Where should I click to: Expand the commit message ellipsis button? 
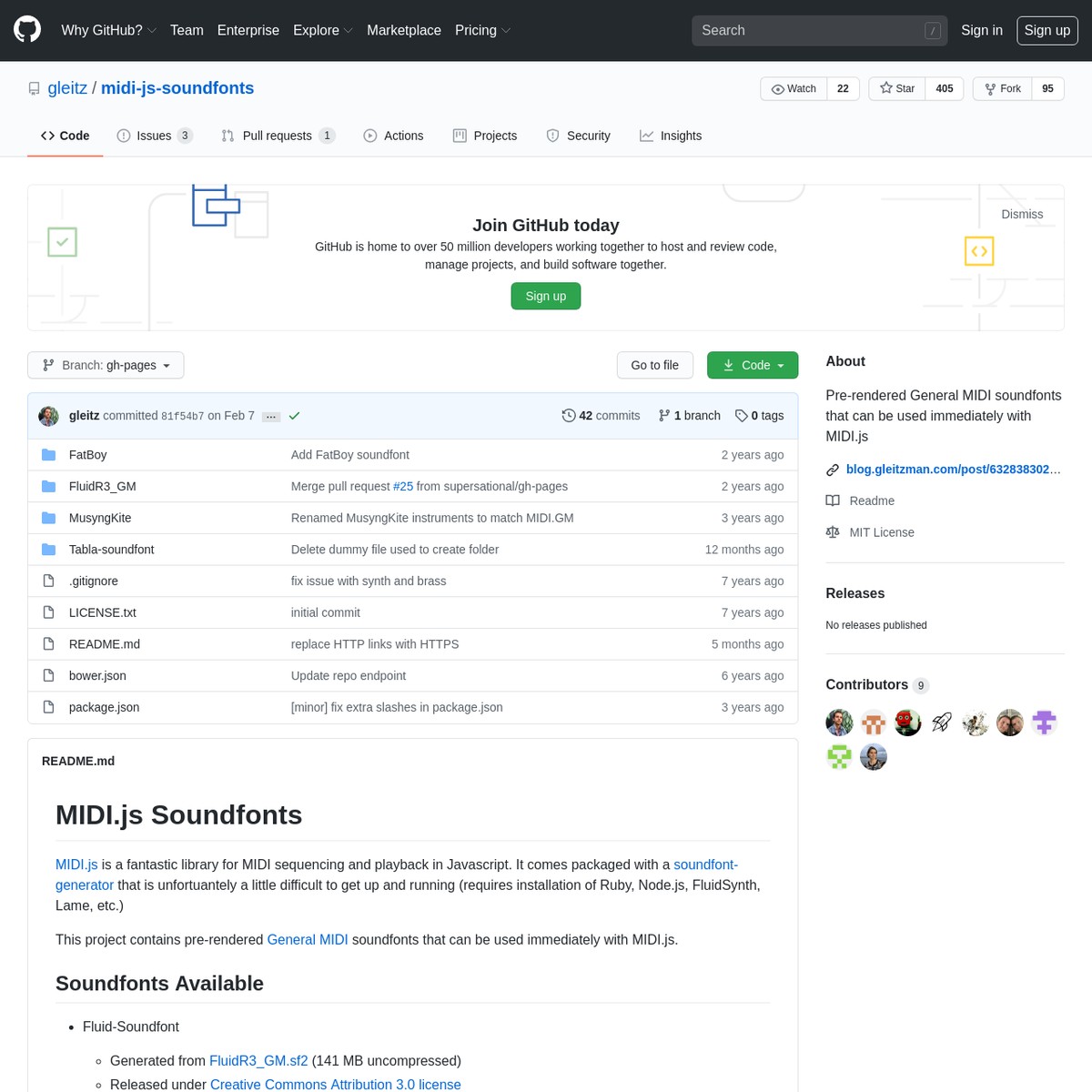point(271,417)
